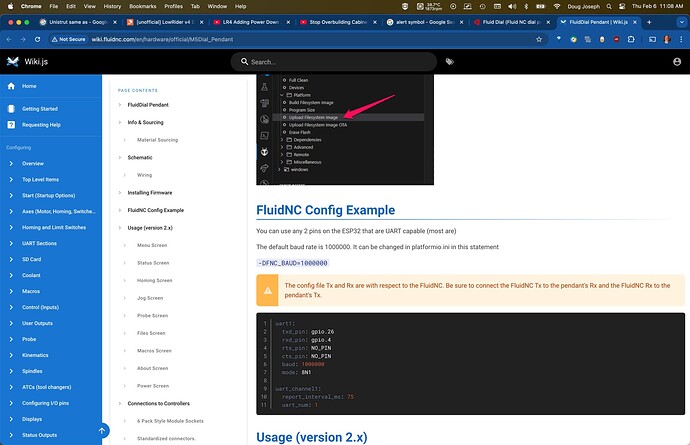Open Status Outputs in the sidebar
The height and width of the screenshot is (445, 690).
[40, 435]
